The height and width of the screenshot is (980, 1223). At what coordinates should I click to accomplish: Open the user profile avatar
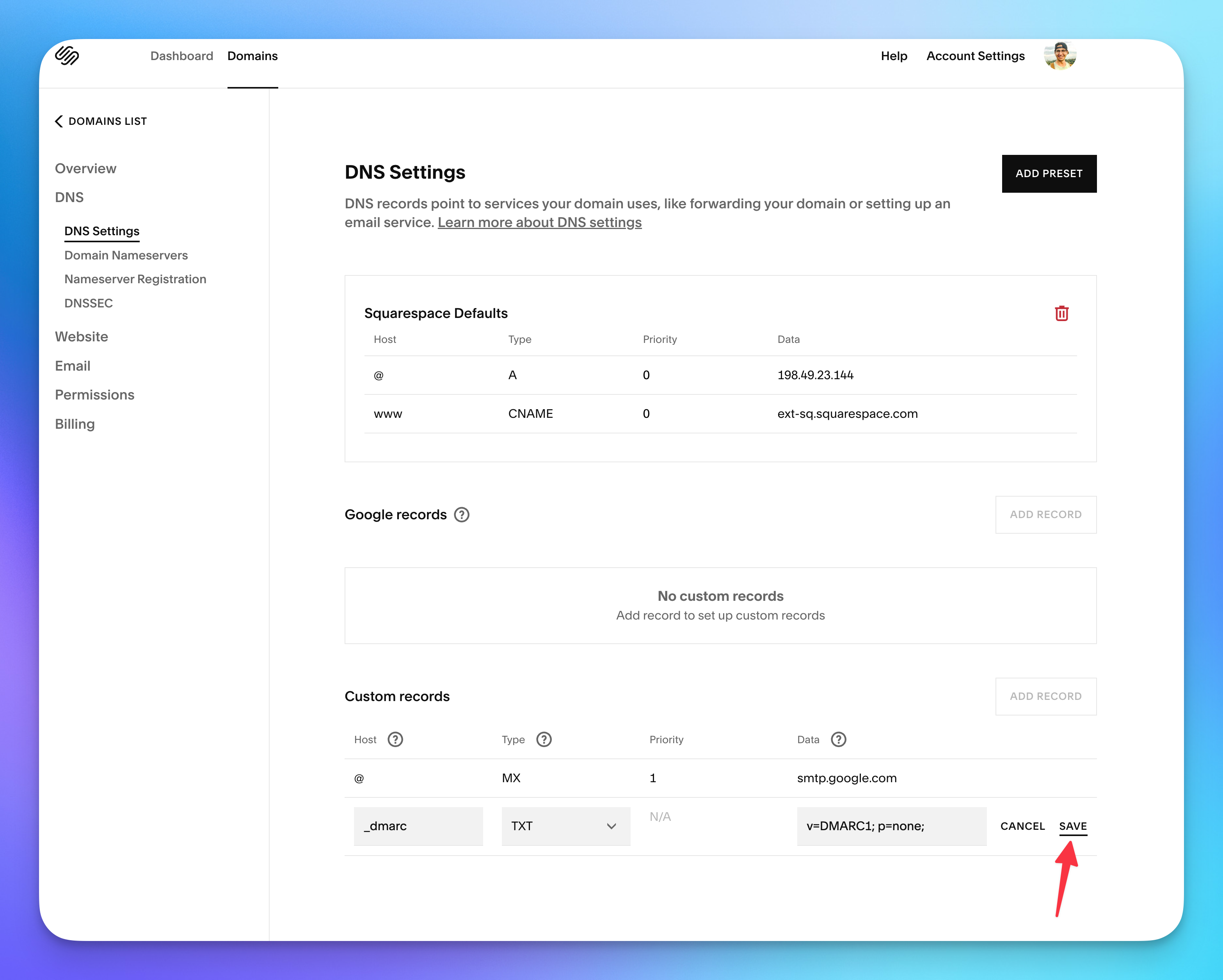pos(1059,55)
